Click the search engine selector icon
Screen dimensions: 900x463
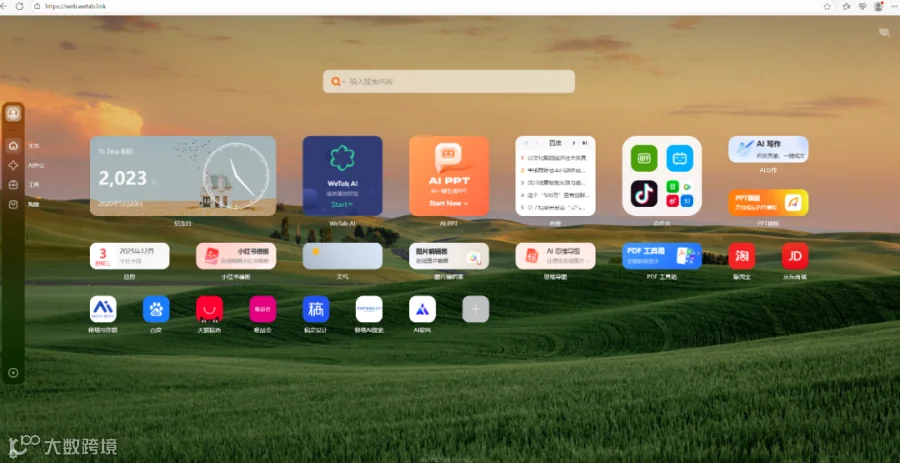pyautogui.click(x=336, y=81)
